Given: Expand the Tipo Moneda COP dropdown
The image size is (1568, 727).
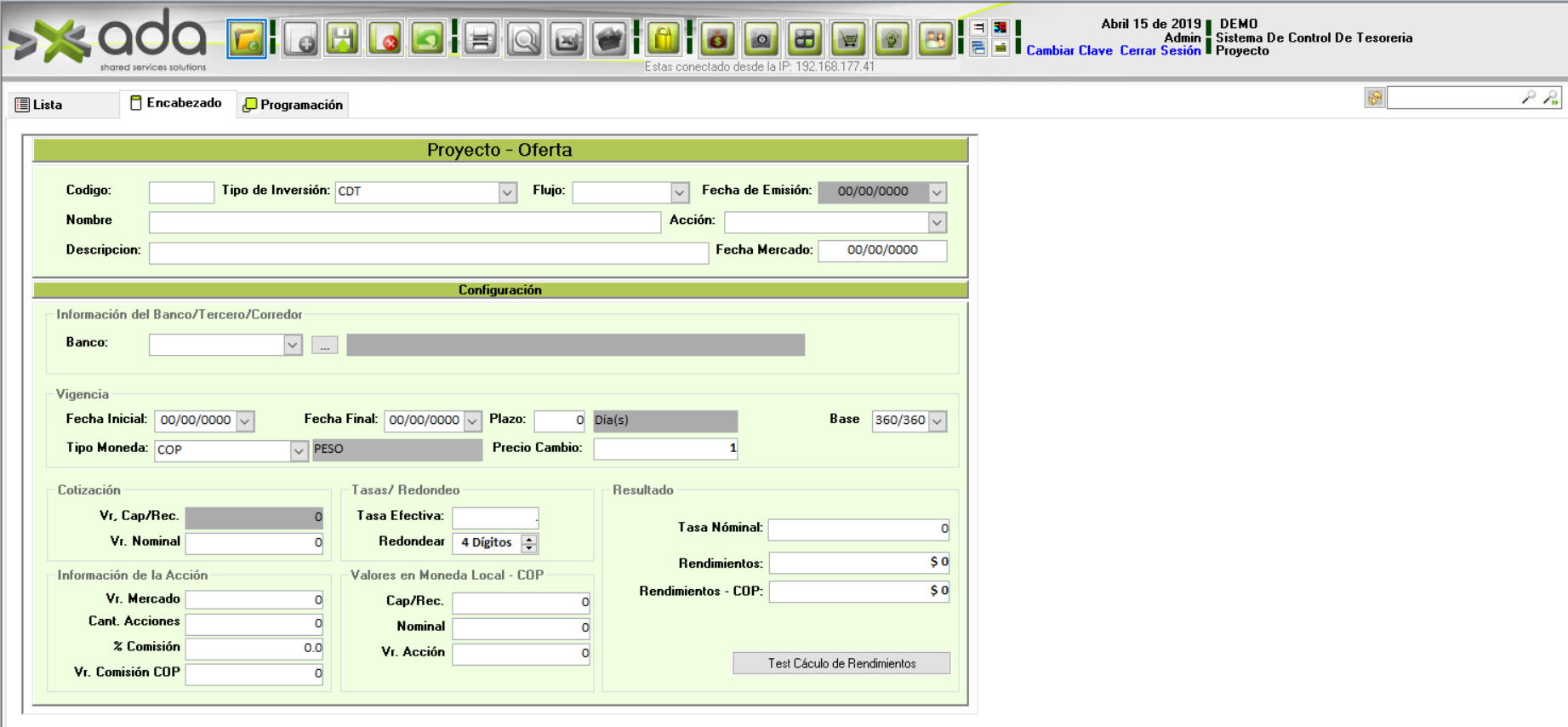Looking at the screenshot, I should (298, 450).
